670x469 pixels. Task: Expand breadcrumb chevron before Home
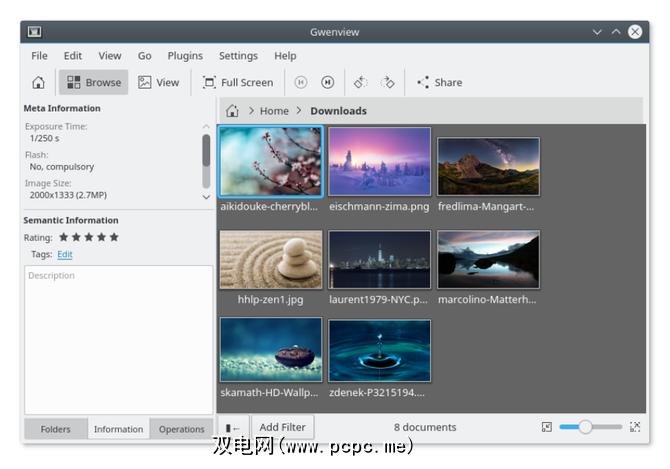coord(251,111)
